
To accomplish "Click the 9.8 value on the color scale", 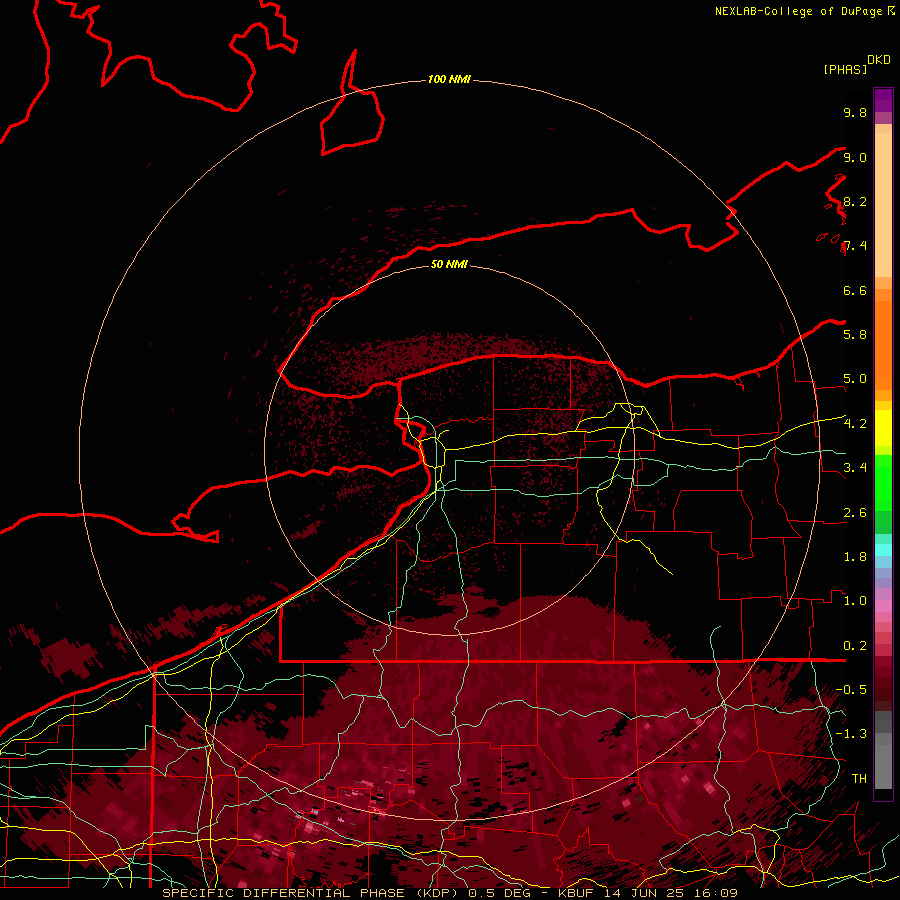I will tap(855, 112).
